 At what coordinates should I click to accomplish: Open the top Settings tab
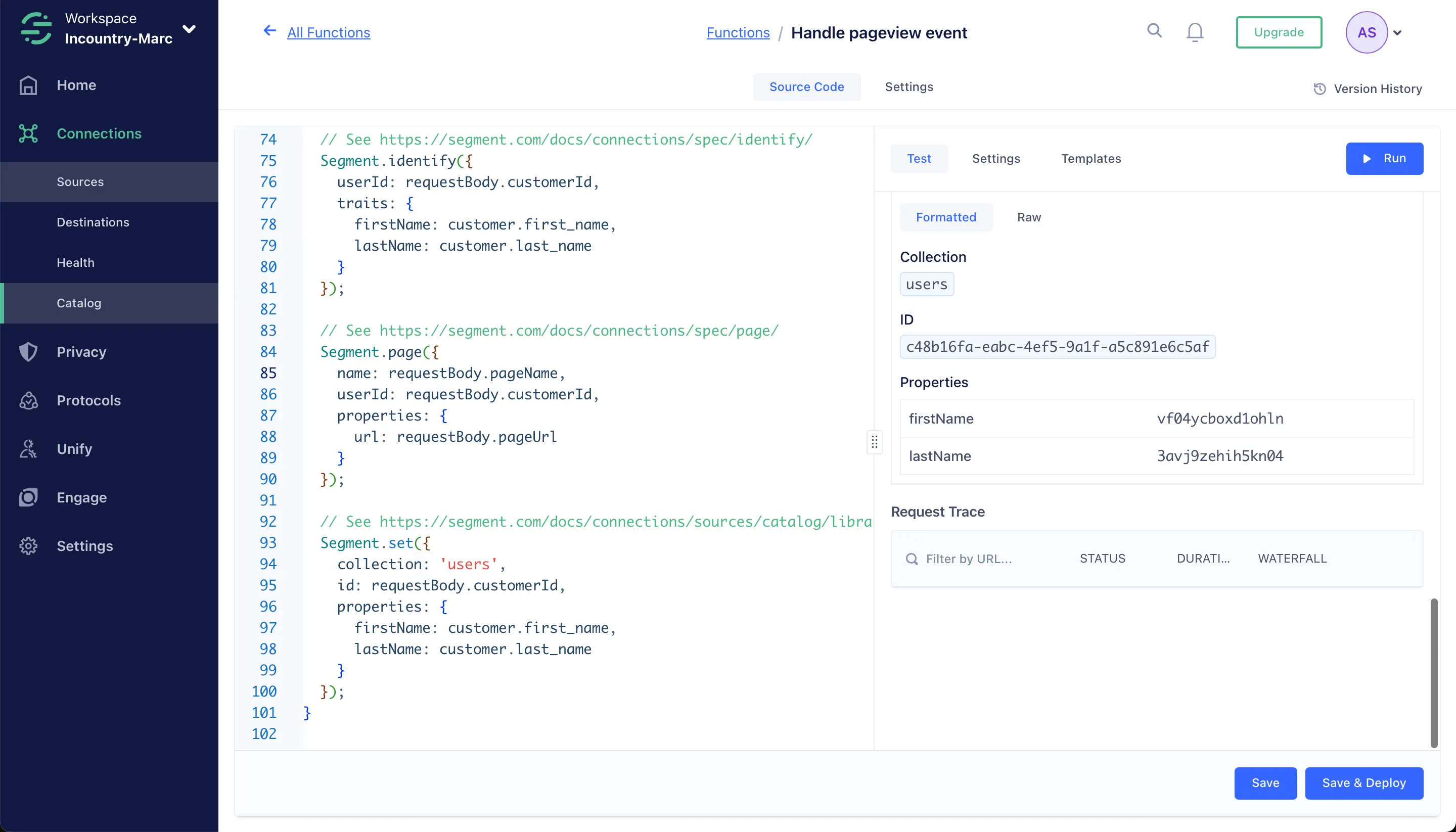click(908, 87)
